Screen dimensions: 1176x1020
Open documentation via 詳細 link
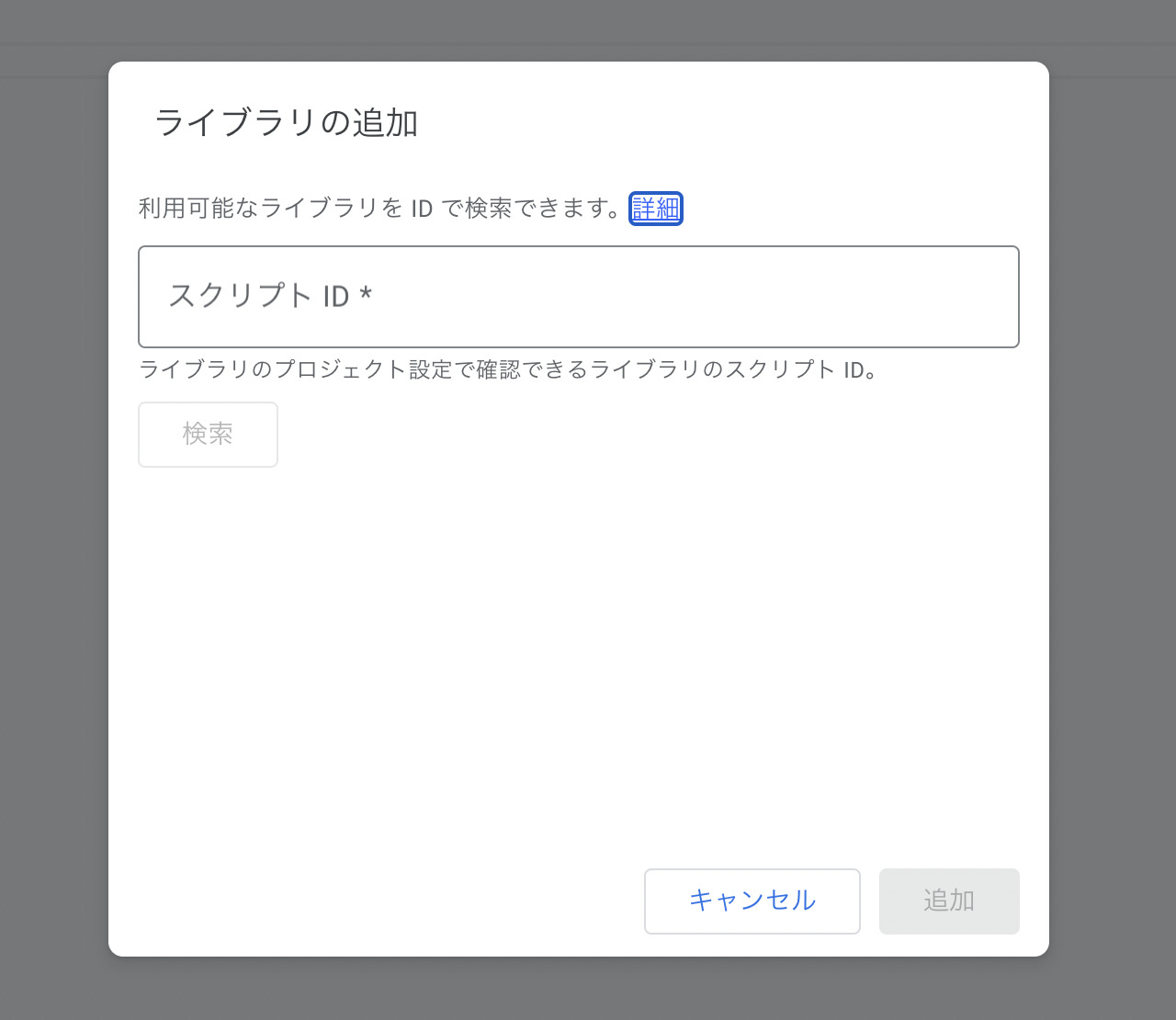pos(655,209)
